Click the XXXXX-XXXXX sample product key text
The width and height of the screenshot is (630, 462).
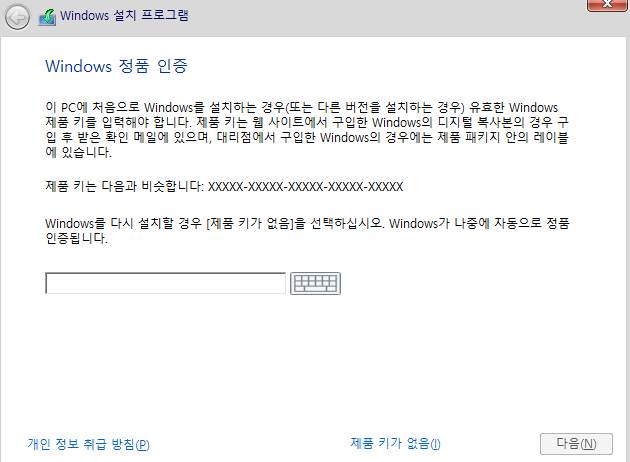click(305, 187)
